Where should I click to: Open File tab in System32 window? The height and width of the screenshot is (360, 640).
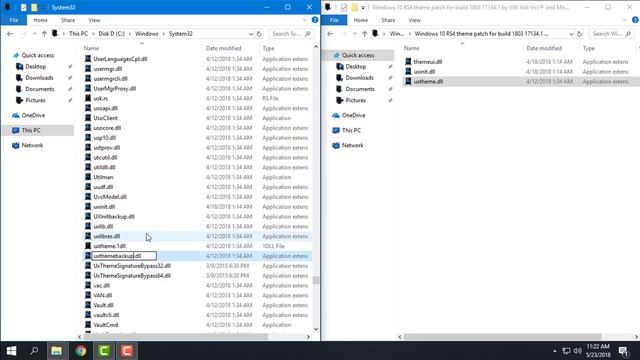pos(14,20)
